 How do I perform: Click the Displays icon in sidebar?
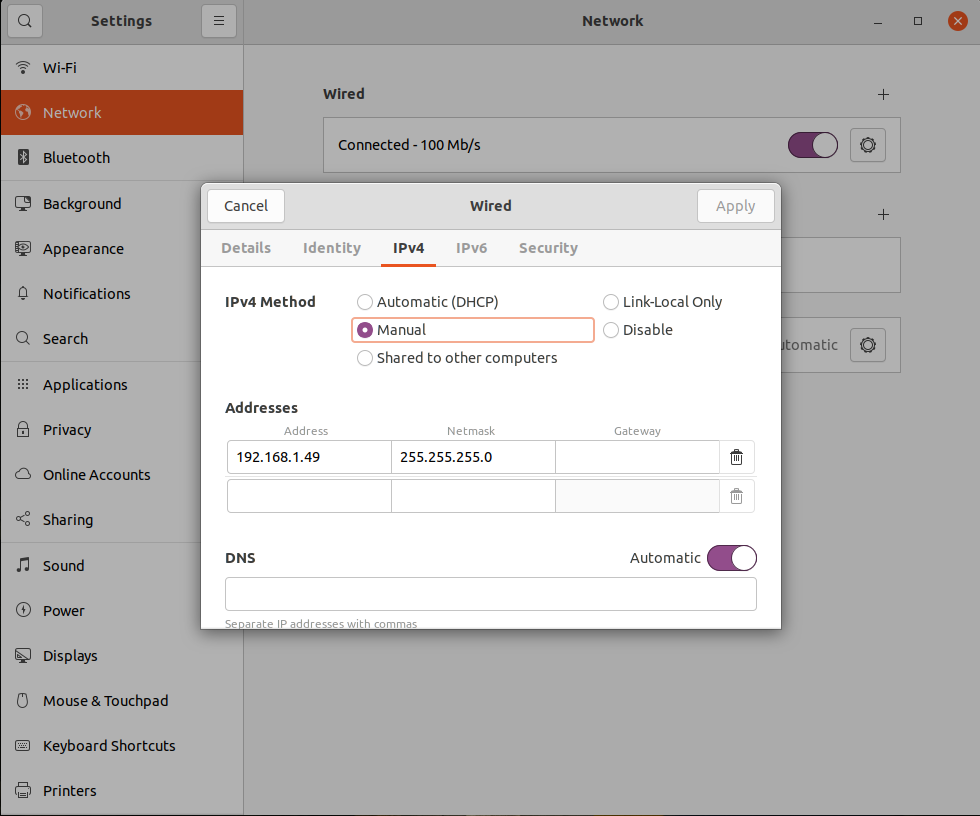[x=23, y=655]
